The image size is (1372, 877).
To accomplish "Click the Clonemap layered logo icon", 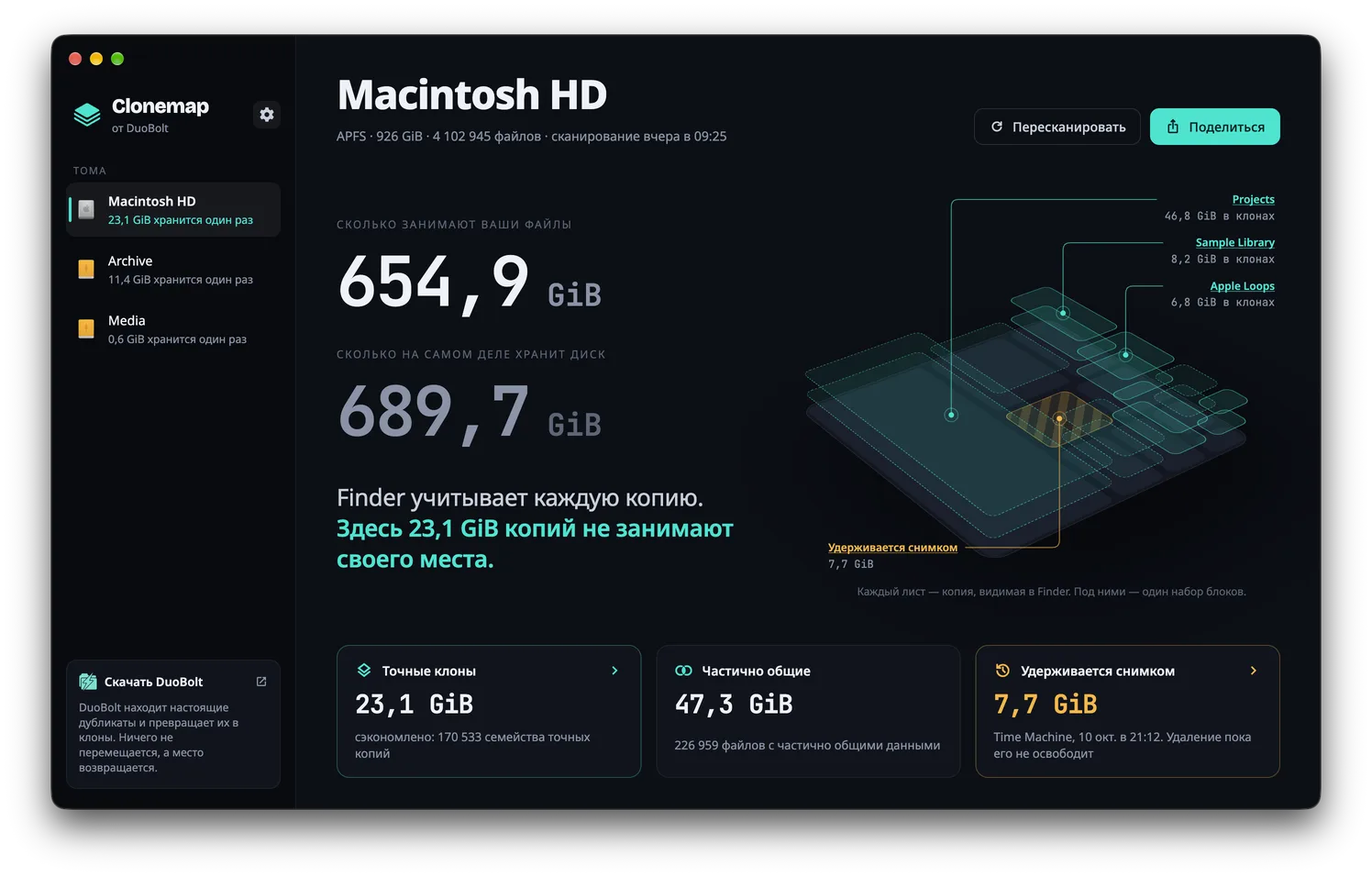I will click(87, 115).
